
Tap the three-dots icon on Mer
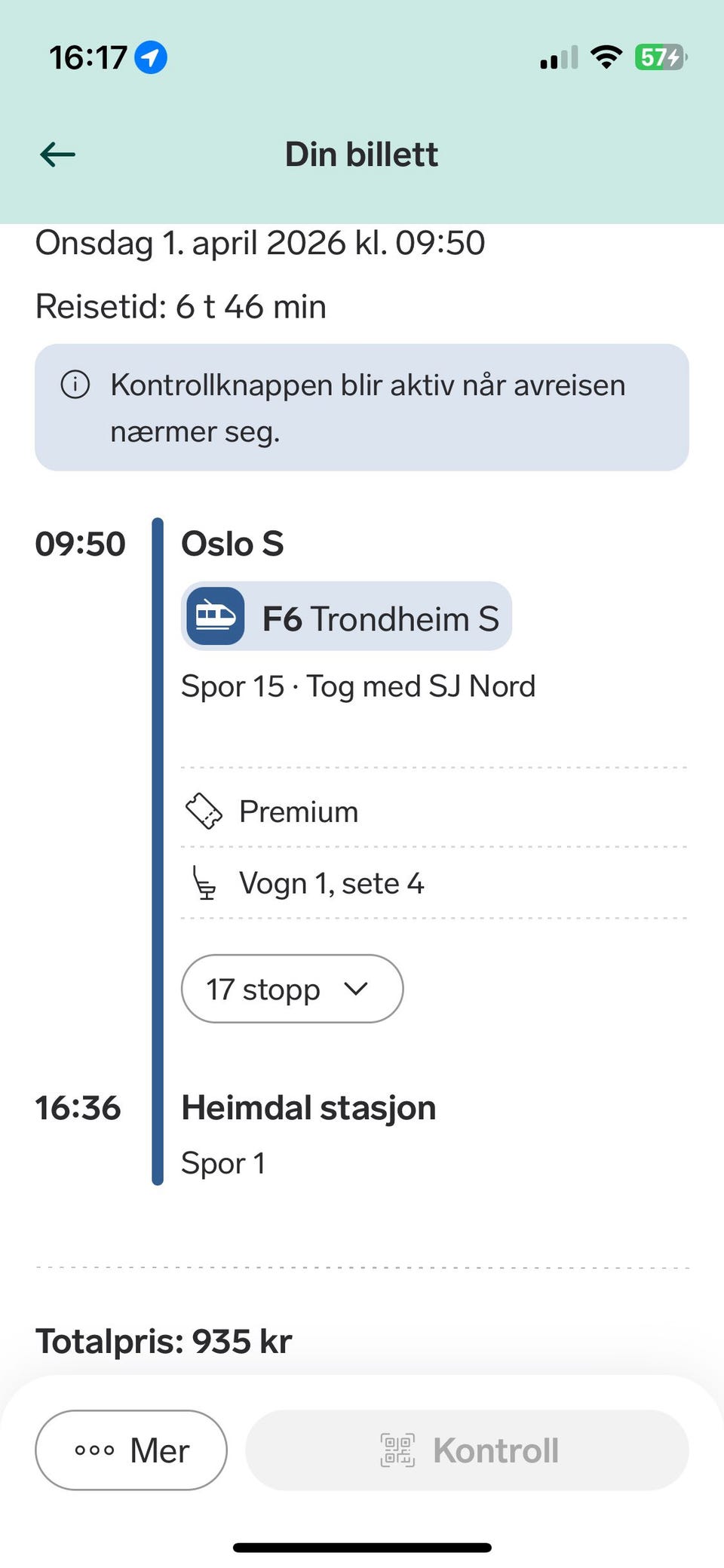95,1450
